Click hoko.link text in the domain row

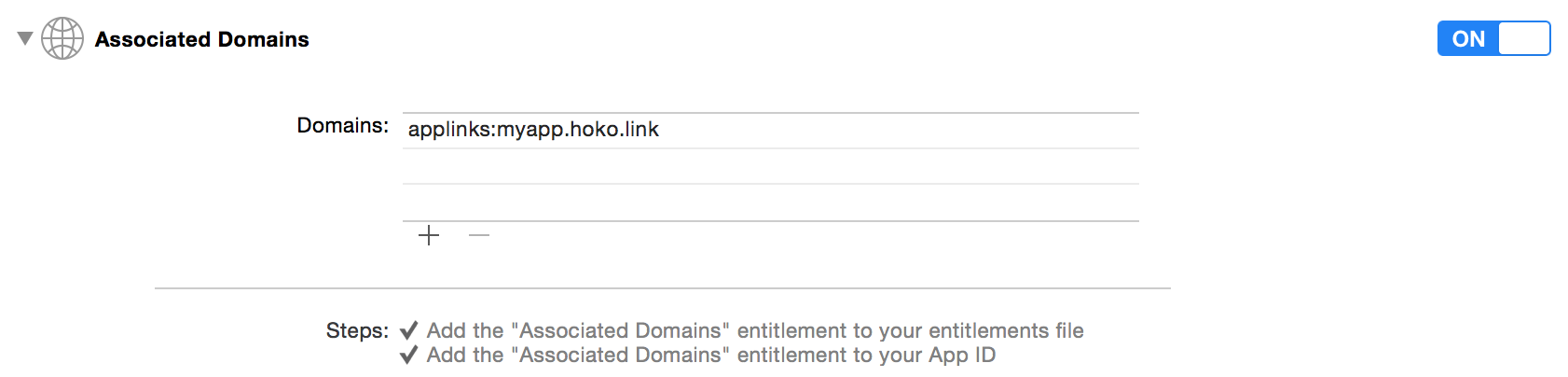pos(614,129)
